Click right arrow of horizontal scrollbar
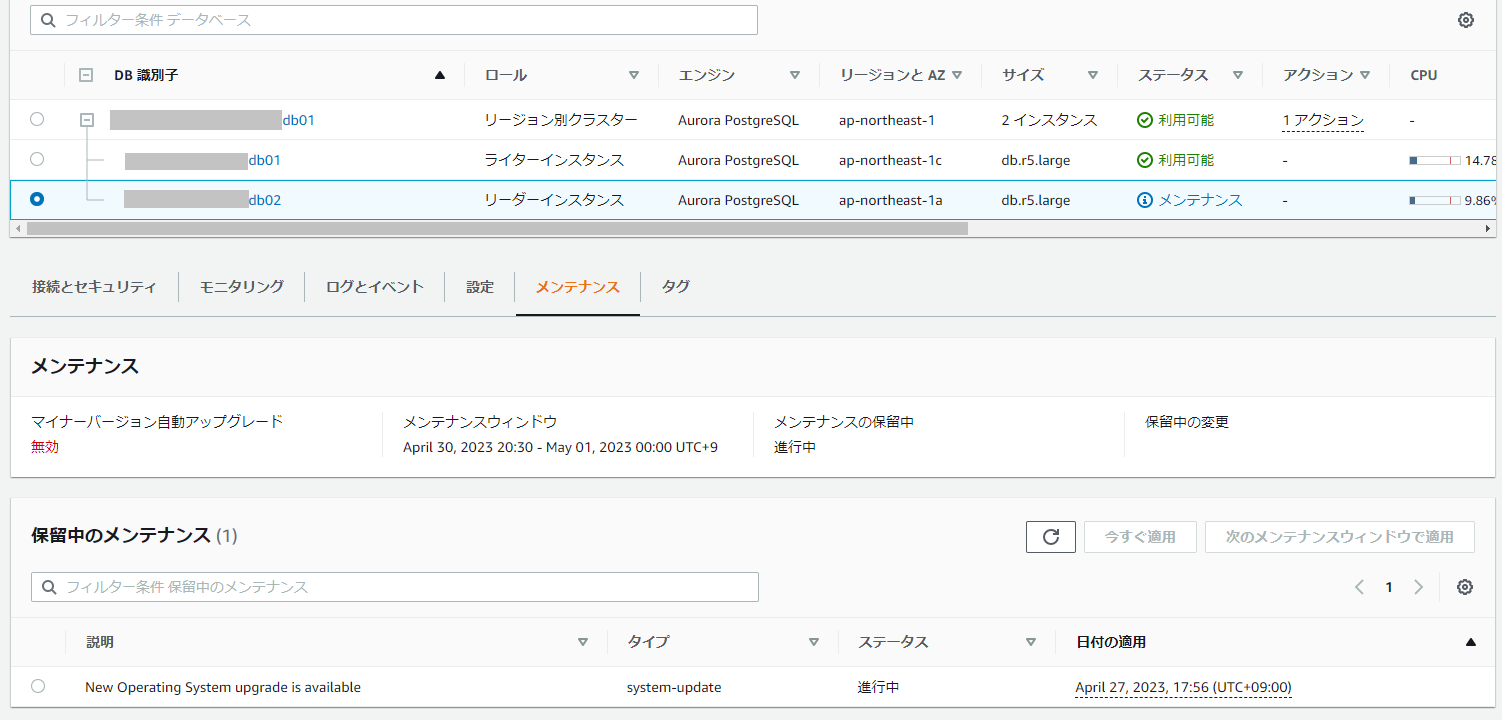The width and height of the screenshot is (1502, 720). [x=1488, y=228]
